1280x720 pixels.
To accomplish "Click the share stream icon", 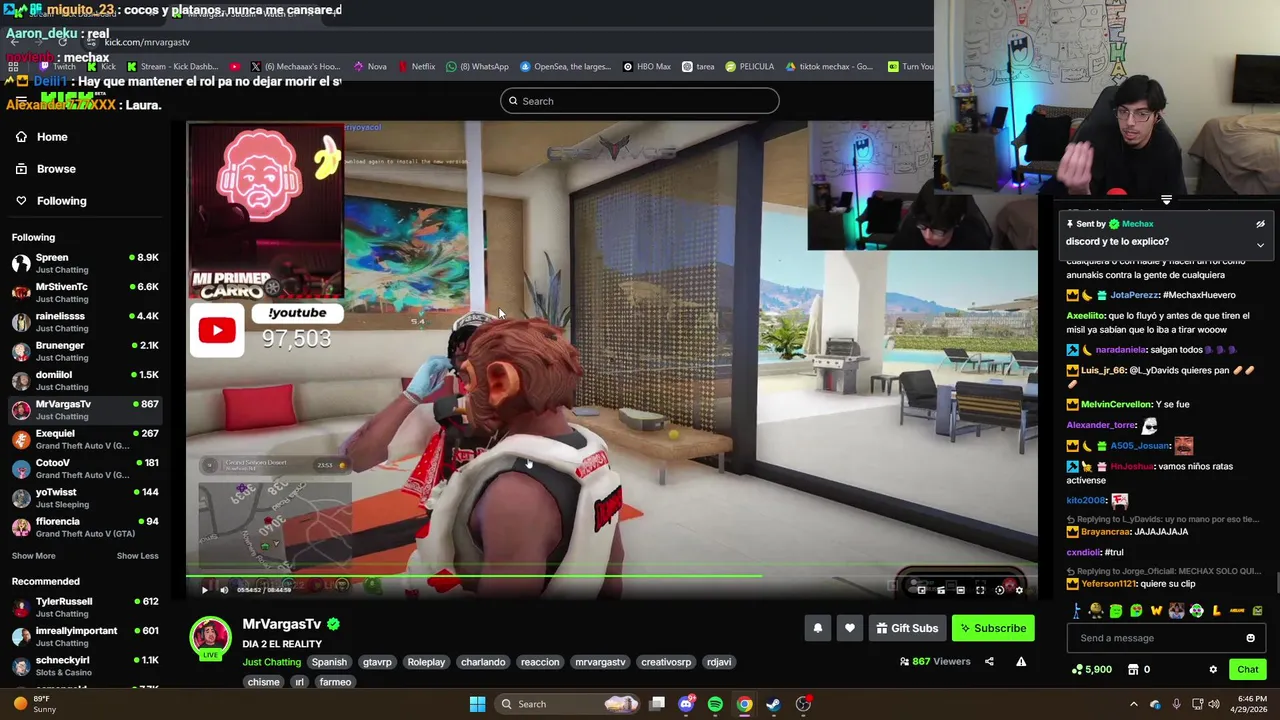I will (x=989, y=662).
